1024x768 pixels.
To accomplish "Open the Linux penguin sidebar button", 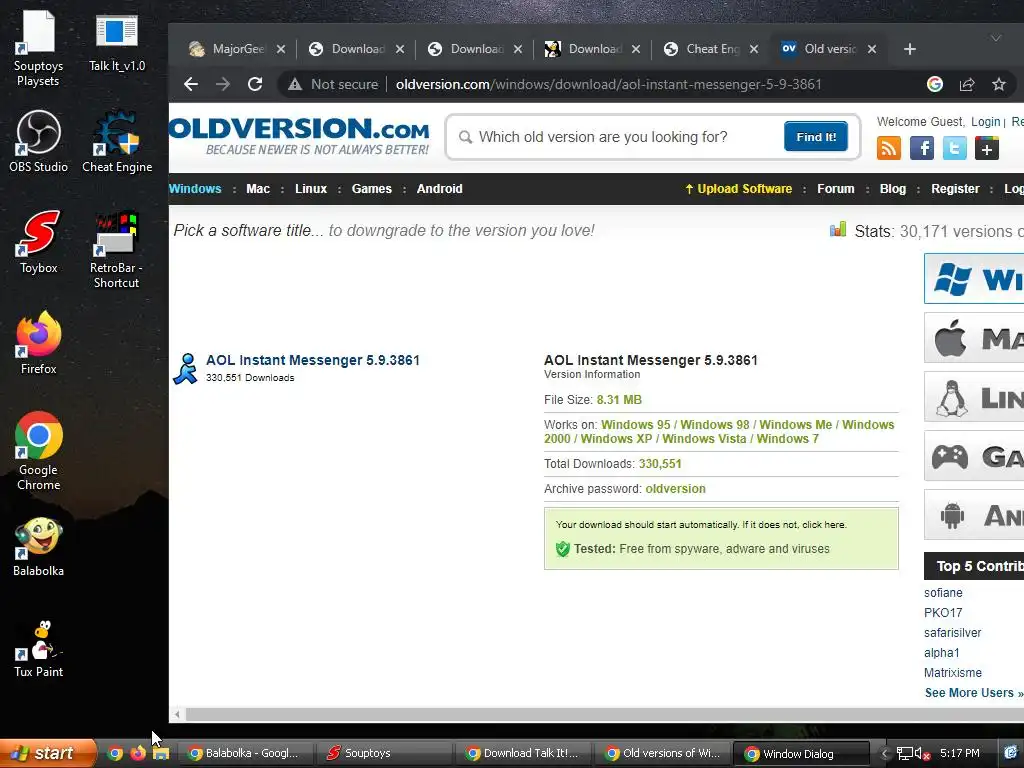I will [974, 397].
